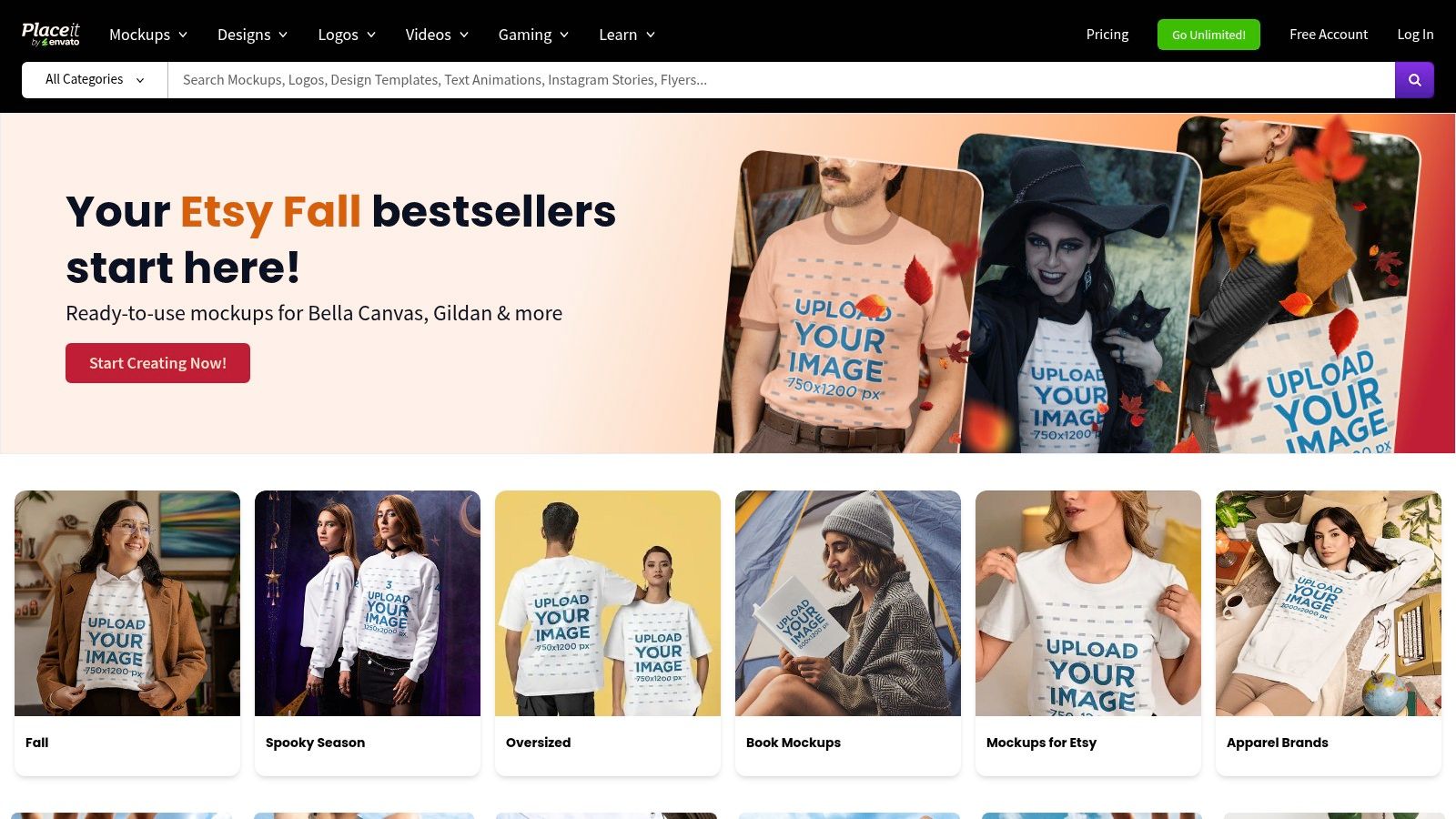This screenshot has width=1456, height=819.
Task: Open the Learn dropdown
Action: tap(627, 35)
